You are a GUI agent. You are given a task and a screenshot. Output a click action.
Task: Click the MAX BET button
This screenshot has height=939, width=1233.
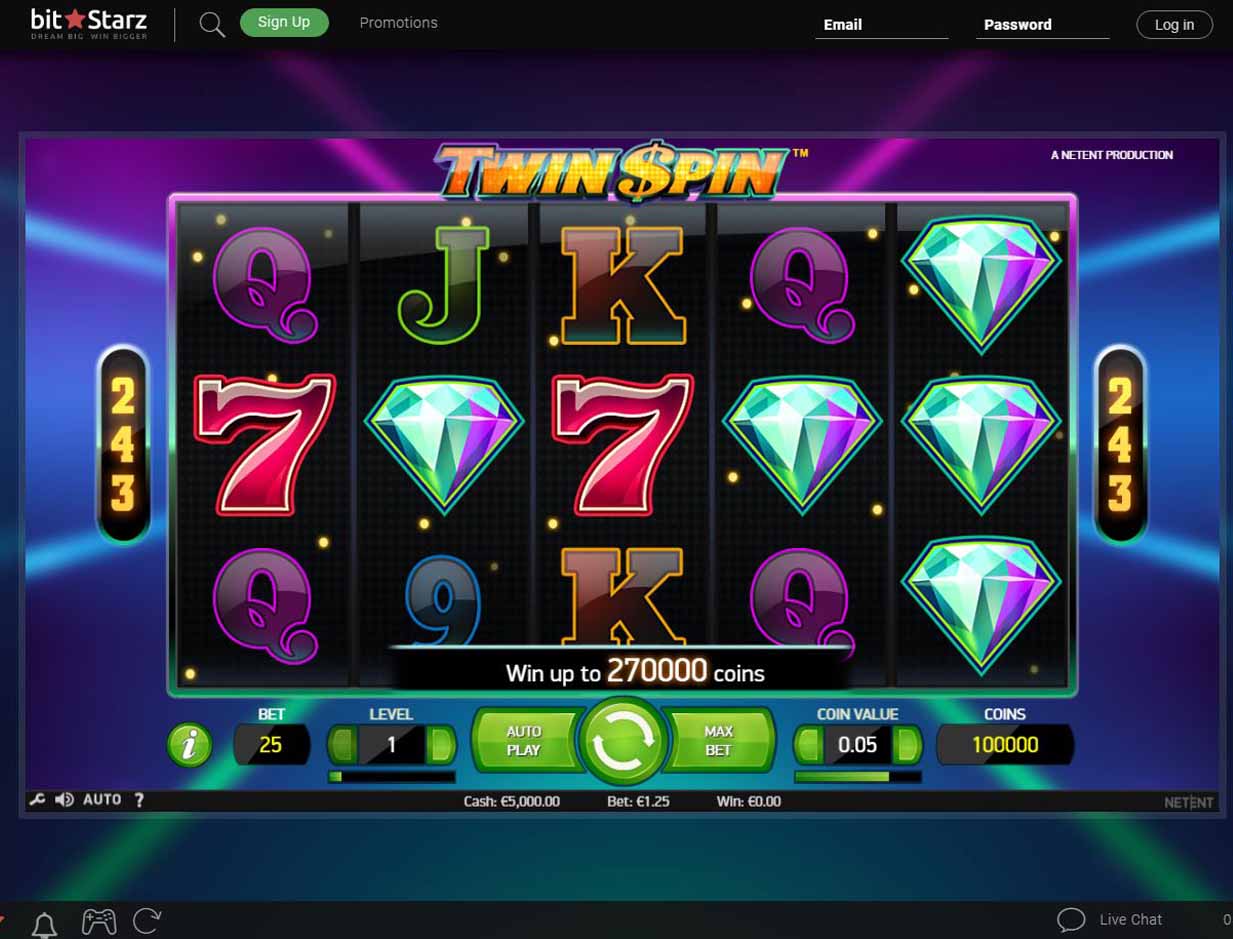(x=718, y=741)
